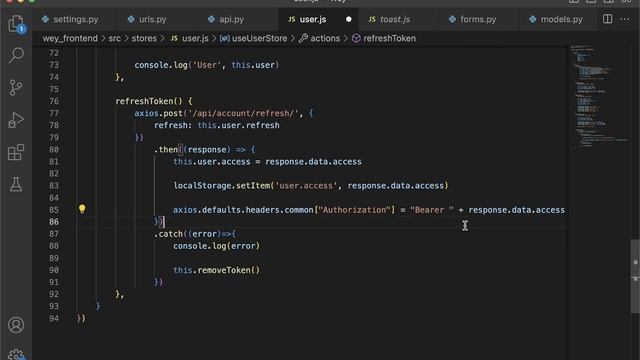The width and height of the screenshot is (640, 360).
Task: Click useUserStore in the breadcrumb
Action: (x=254, y=38)
